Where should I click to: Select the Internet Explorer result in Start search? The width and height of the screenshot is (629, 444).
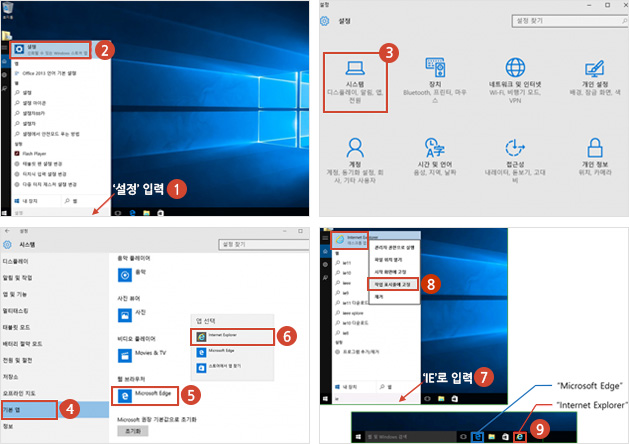click(349, 240)
